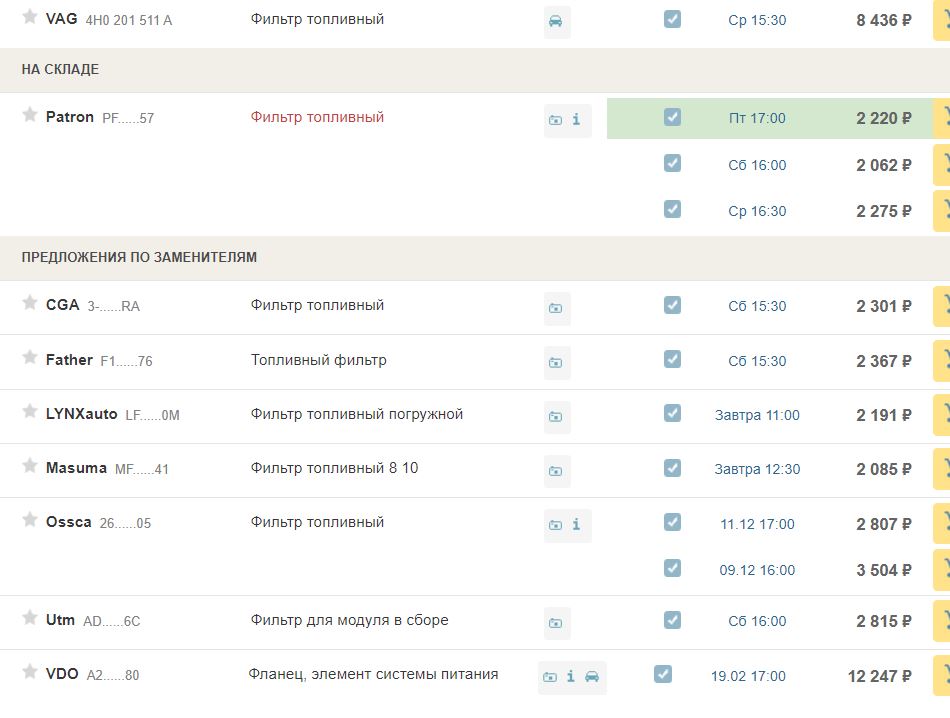Screen dimensions: 950x718
Task: Open photo icon for Patron filter
Action: (556, 120)
